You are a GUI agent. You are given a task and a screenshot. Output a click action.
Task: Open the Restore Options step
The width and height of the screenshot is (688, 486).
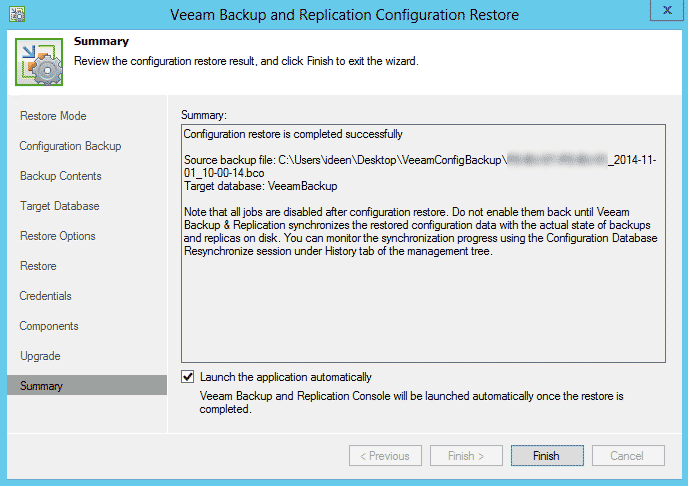[57, 236]
